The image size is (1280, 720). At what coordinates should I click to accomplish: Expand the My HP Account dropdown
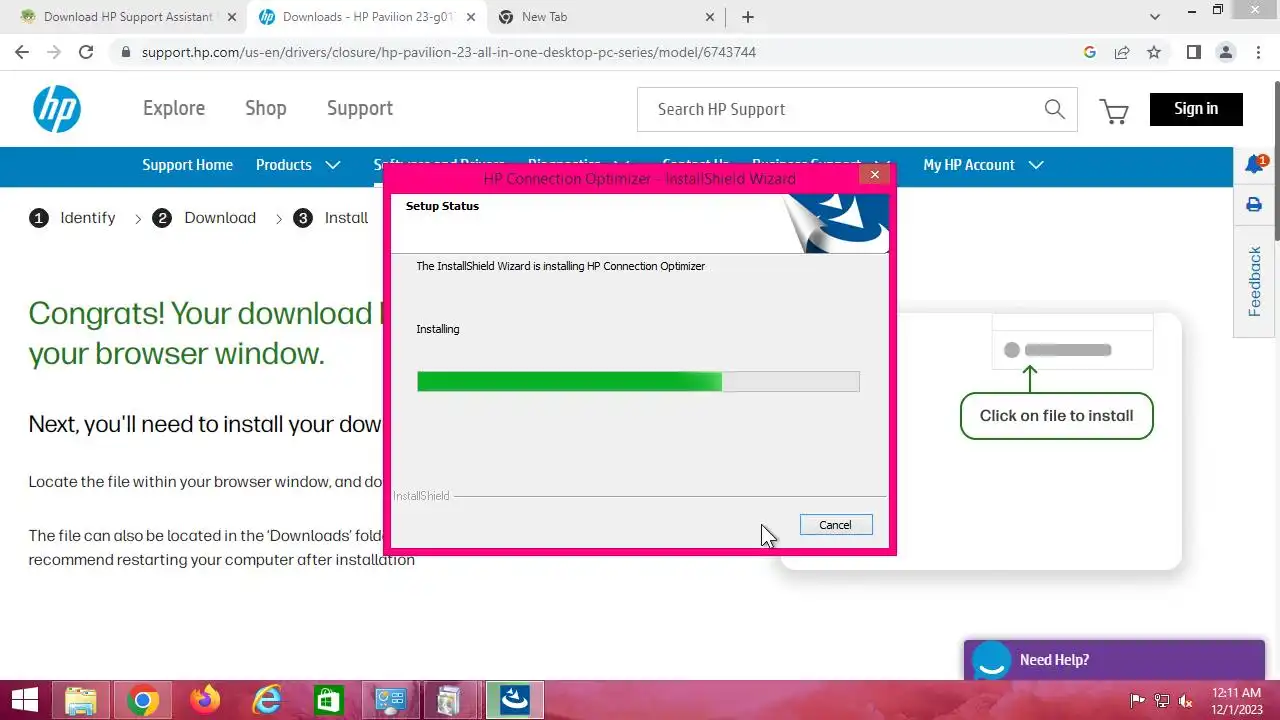(983, 165)
